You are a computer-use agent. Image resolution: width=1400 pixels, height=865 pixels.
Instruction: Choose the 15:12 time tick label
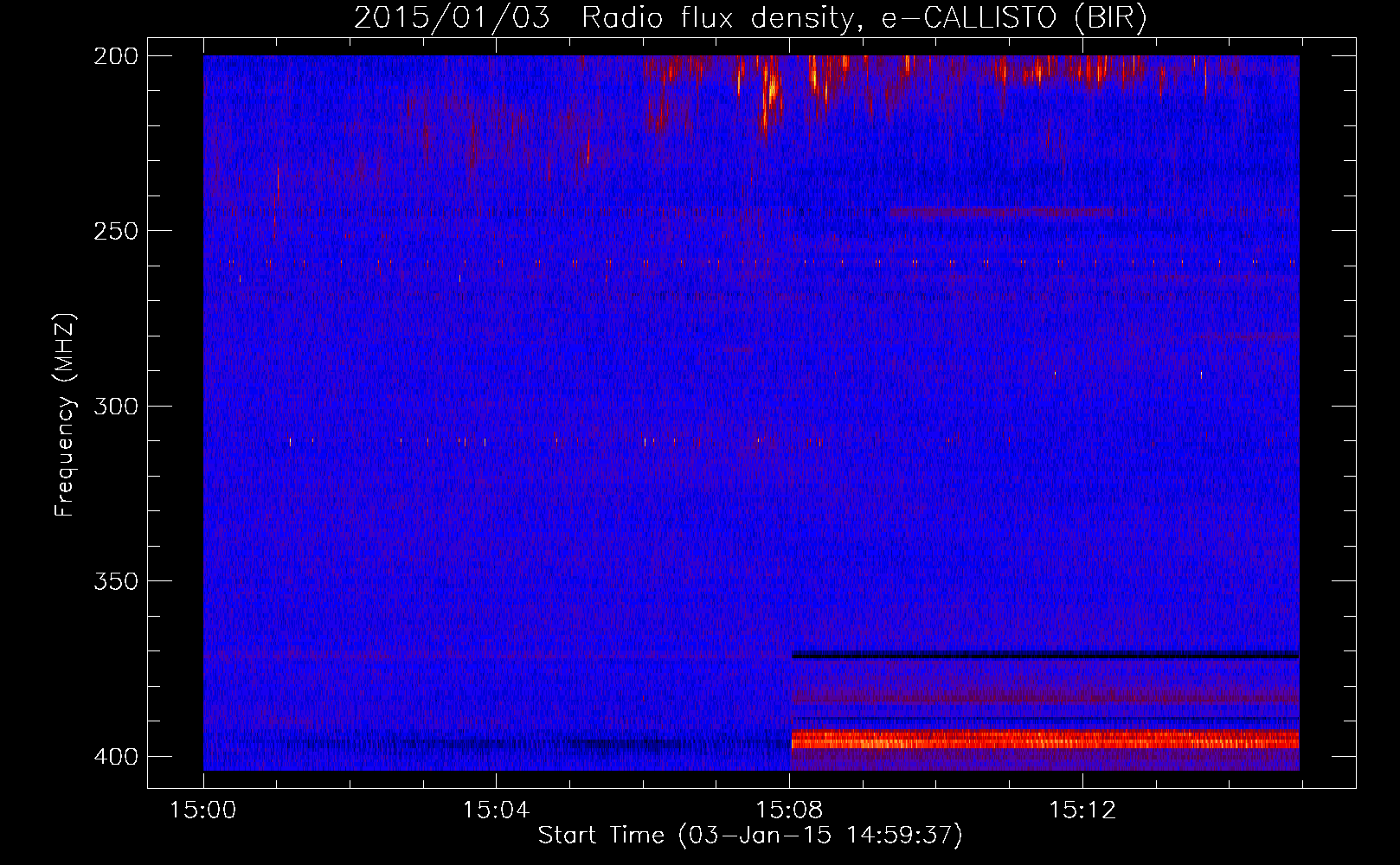point(1082,811)
